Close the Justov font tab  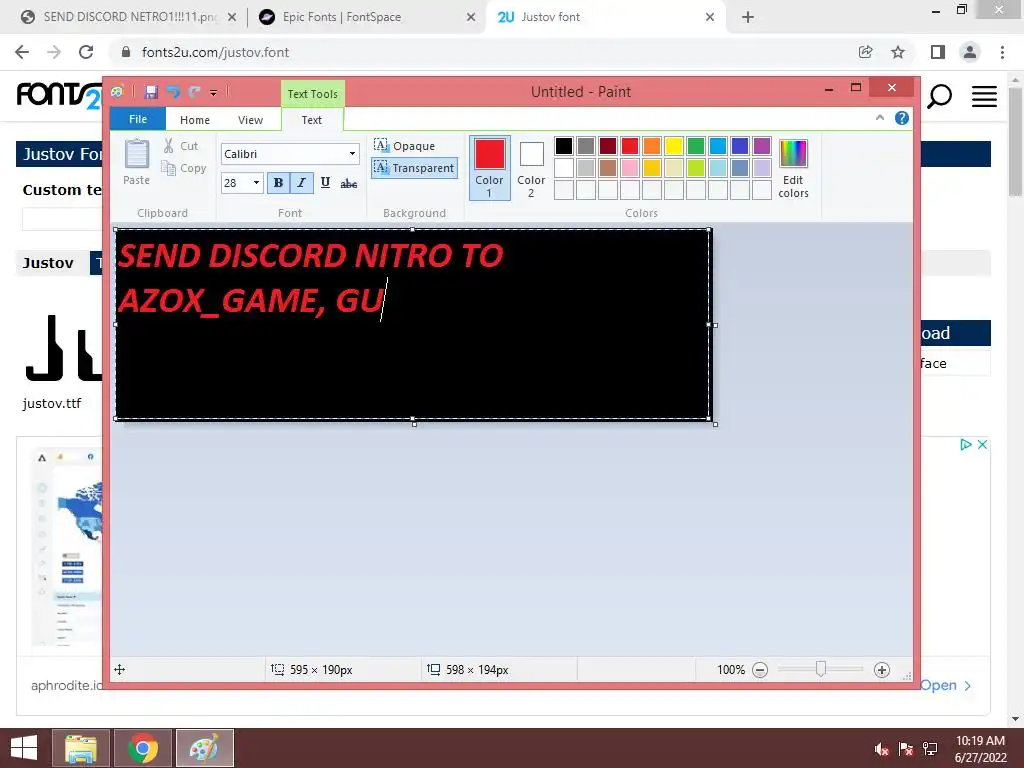(x=710, y=17)
